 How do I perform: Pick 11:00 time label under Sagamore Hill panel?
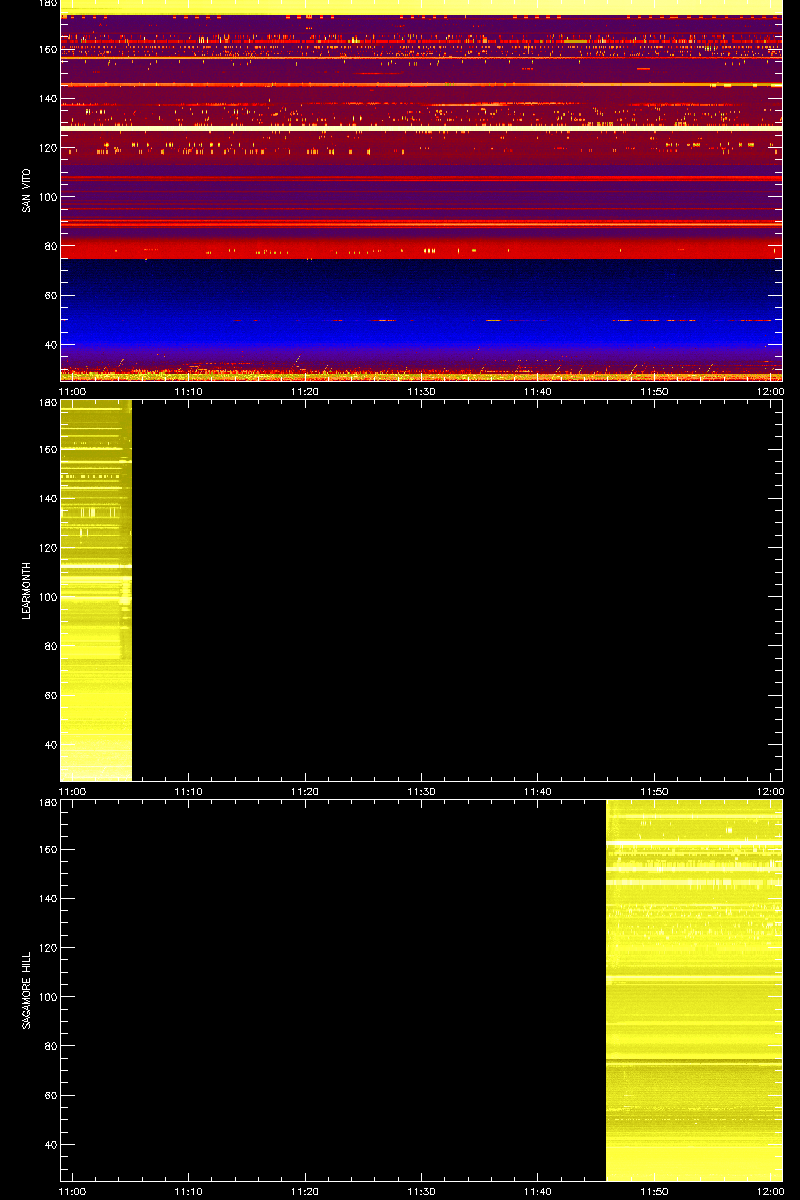72,1192
